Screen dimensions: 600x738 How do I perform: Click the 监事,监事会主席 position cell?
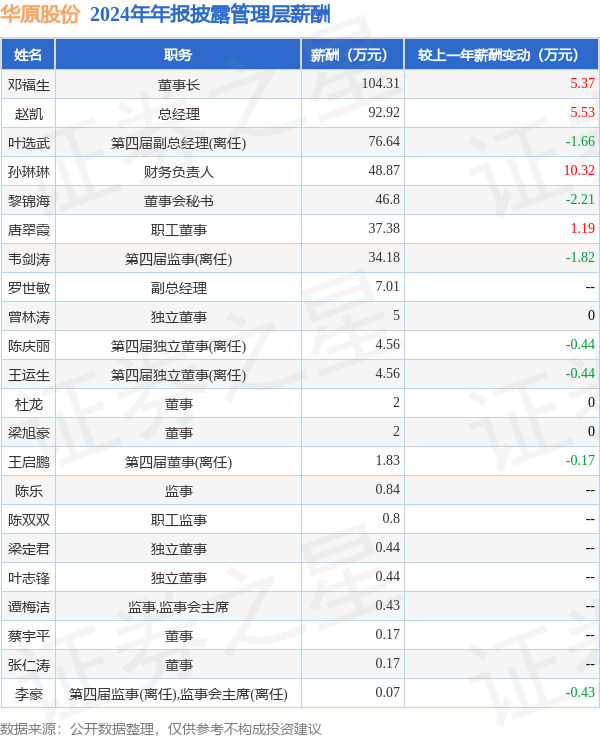pyautogui.click(x=178, y=608)
